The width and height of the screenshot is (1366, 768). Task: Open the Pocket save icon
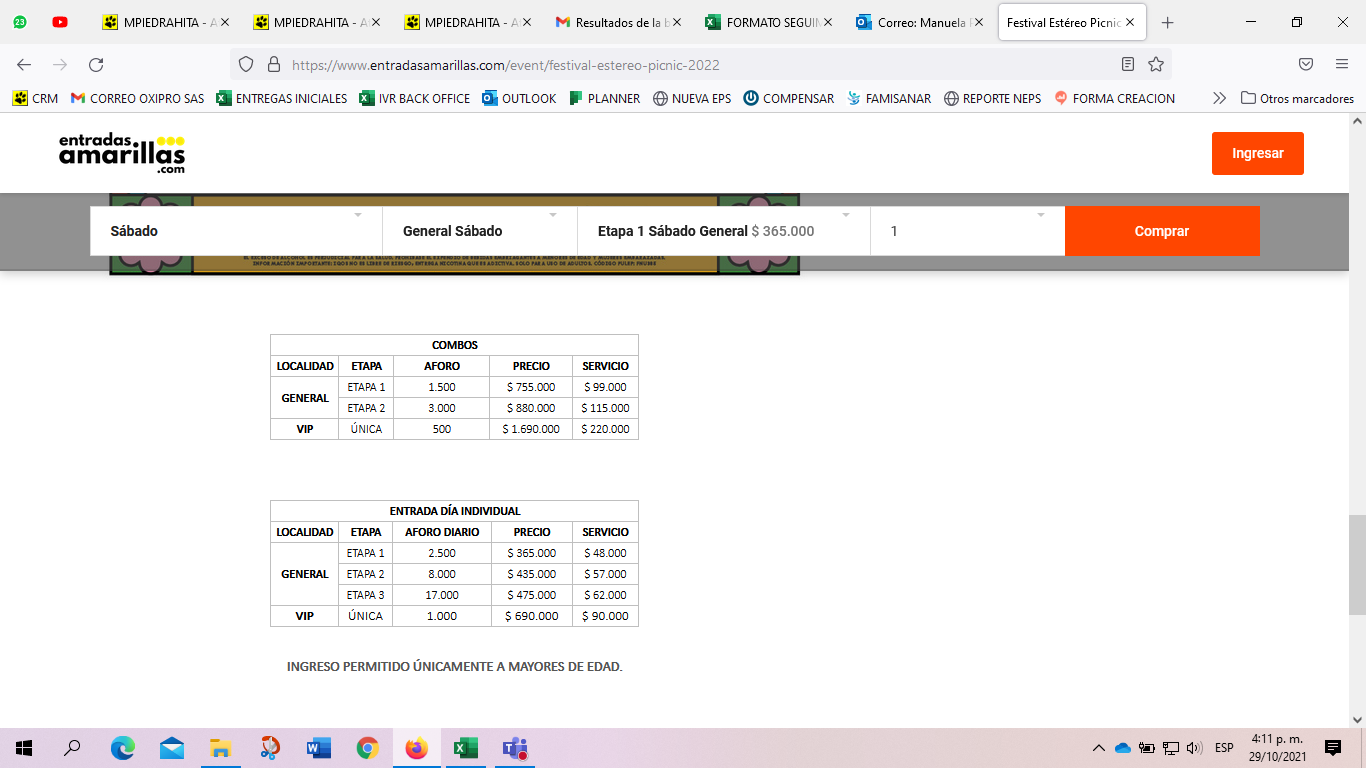[x=1306, y=64]
